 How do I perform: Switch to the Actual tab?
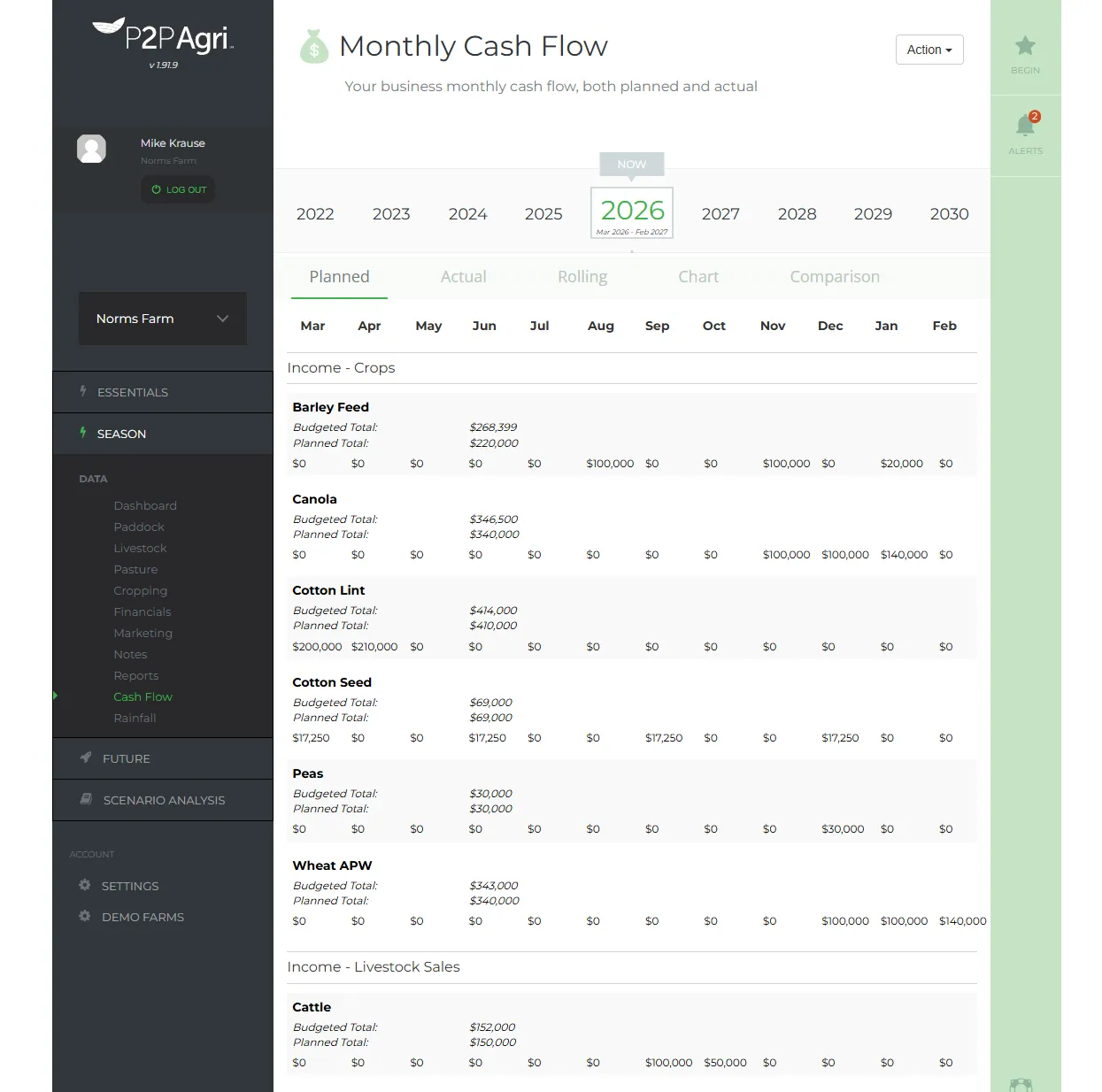click(463, 276)
